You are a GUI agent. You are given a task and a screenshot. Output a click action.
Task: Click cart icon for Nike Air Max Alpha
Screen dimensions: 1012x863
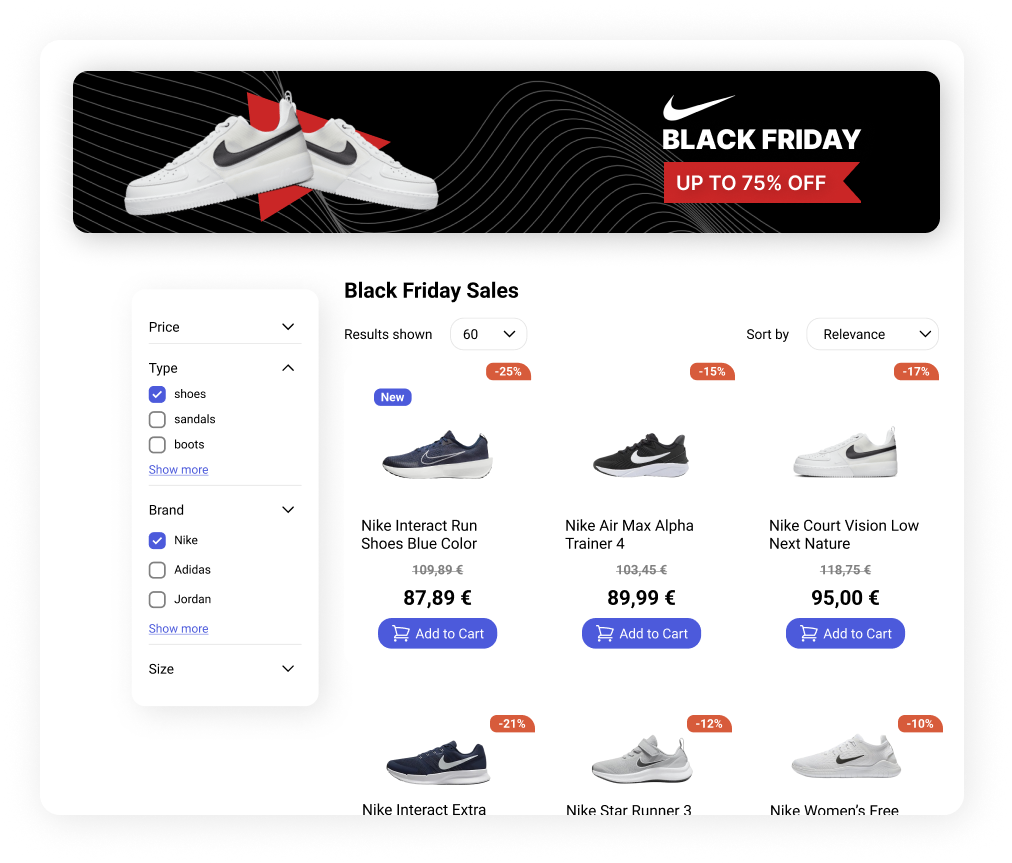[604, 633]
